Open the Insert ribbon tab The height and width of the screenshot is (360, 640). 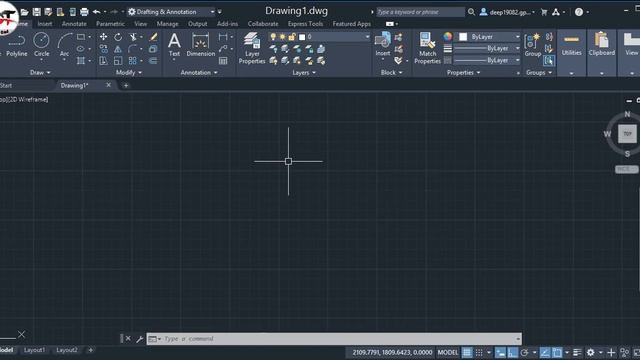(44, 24)
